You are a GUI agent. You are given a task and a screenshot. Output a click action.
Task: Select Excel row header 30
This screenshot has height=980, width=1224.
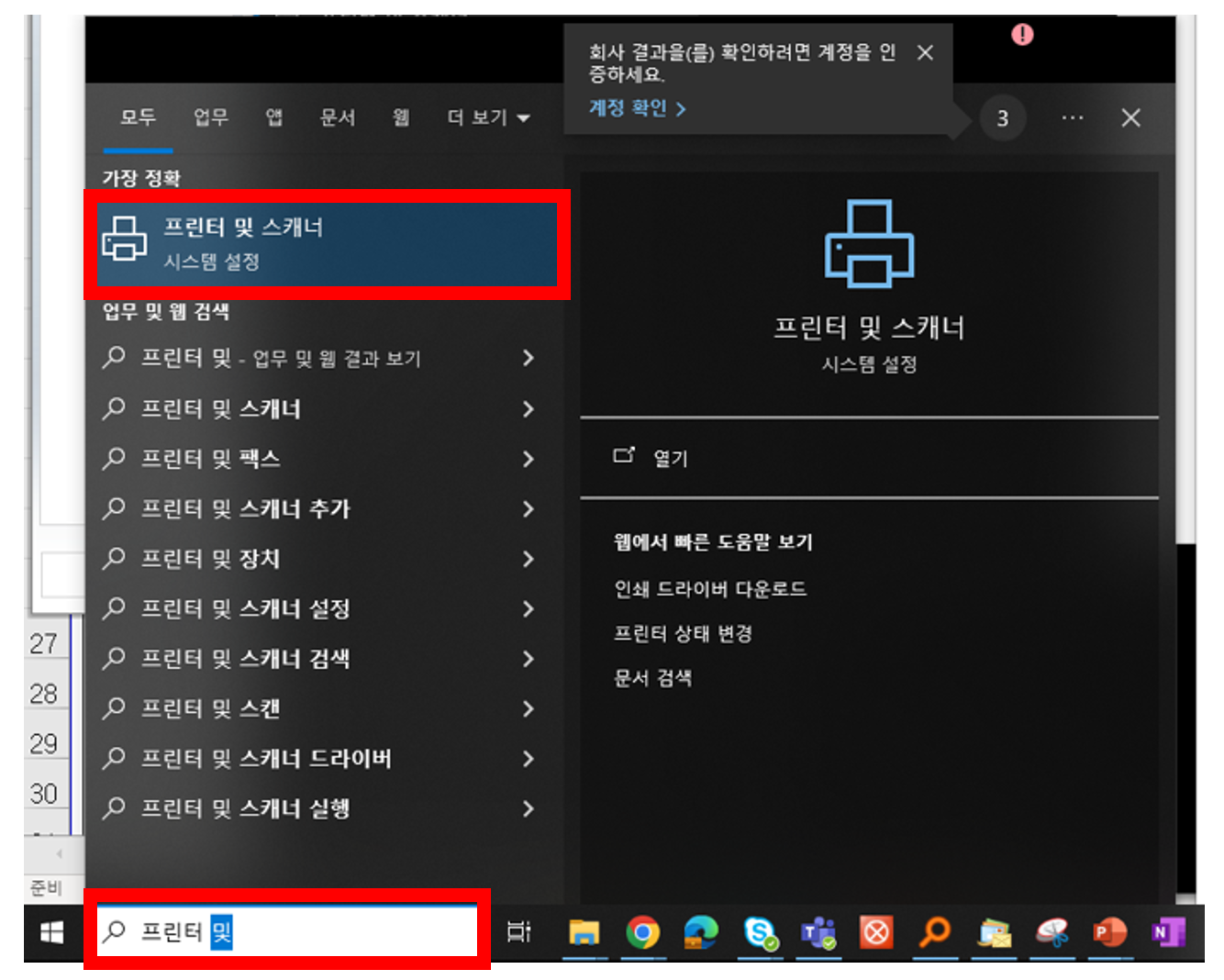pos(46,793)
